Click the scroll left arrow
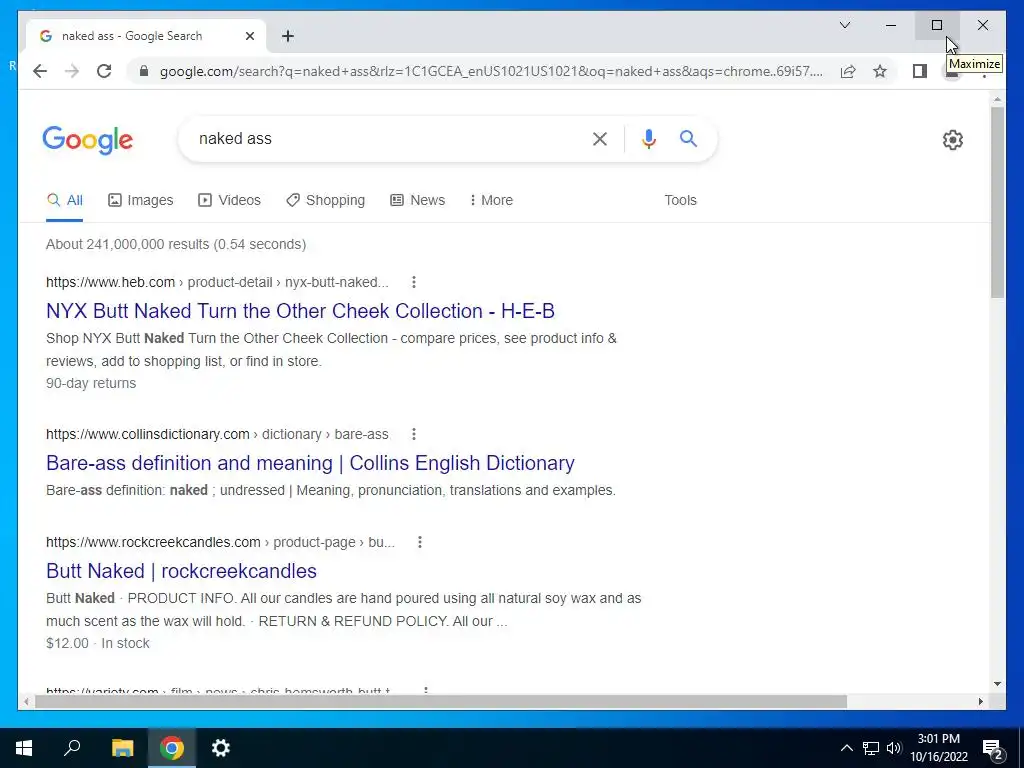1024x768 pixels. pos(26,701)
